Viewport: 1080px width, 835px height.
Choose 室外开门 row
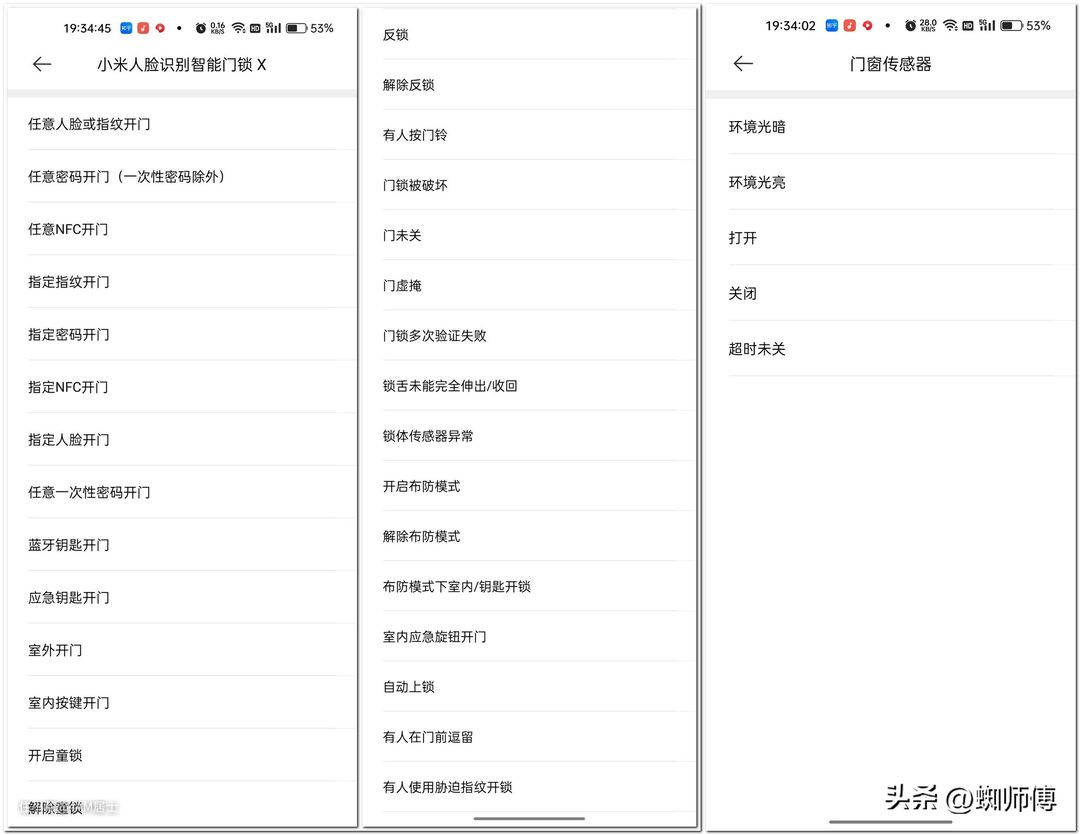pyautogui.click(x=183, y=650)
